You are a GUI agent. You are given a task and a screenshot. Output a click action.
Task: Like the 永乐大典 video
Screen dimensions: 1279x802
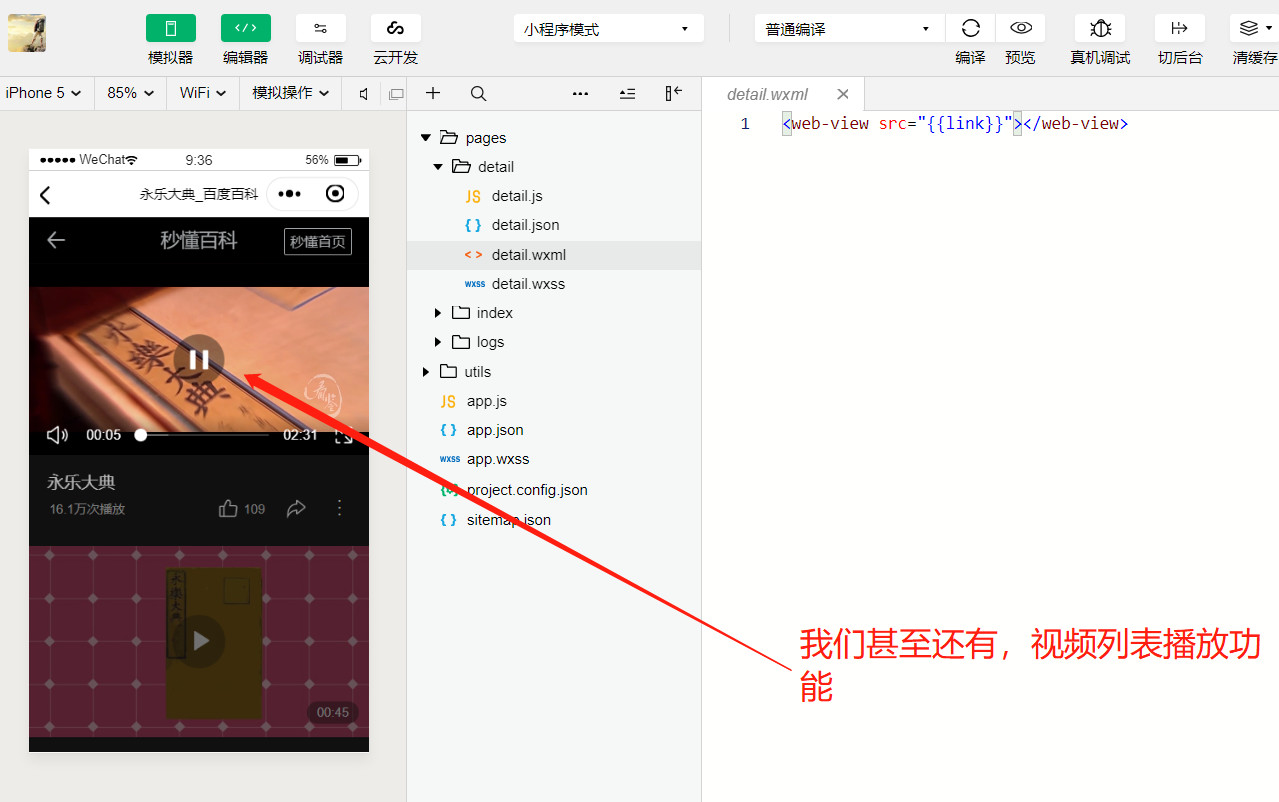click(229, 509)
